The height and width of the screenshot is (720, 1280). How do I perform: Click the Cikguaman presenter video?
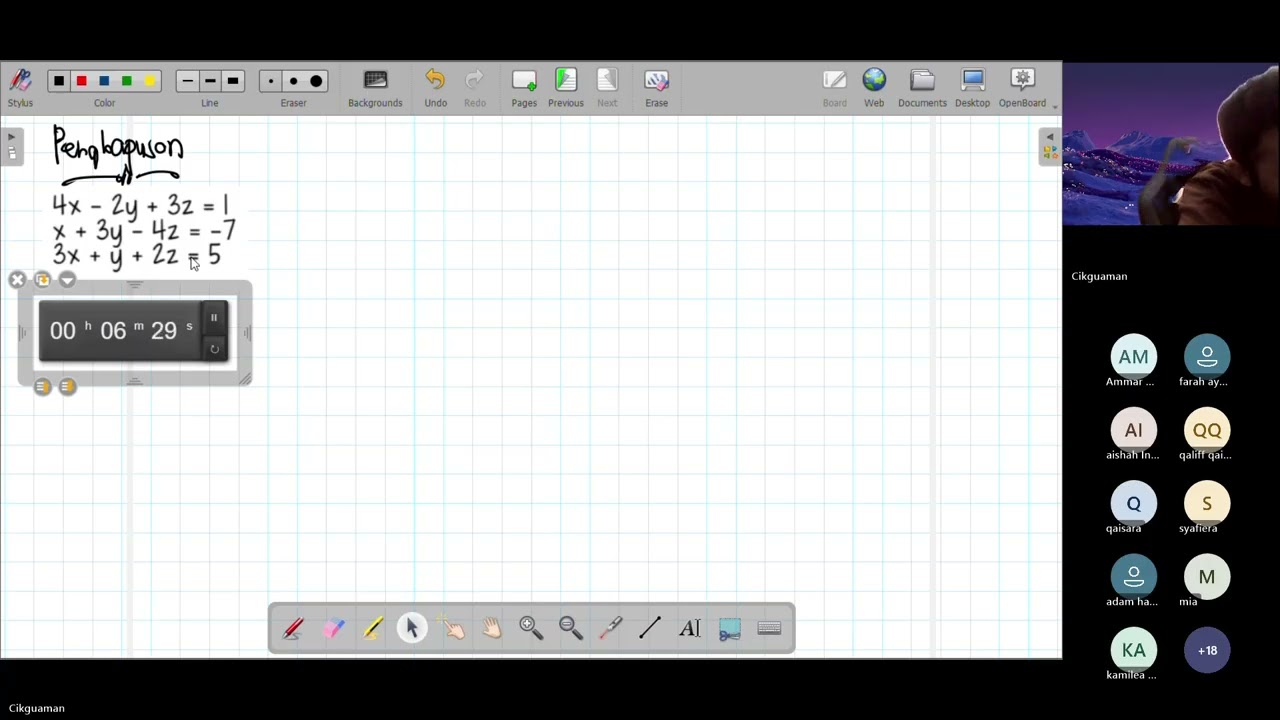tap(1171, 145)
